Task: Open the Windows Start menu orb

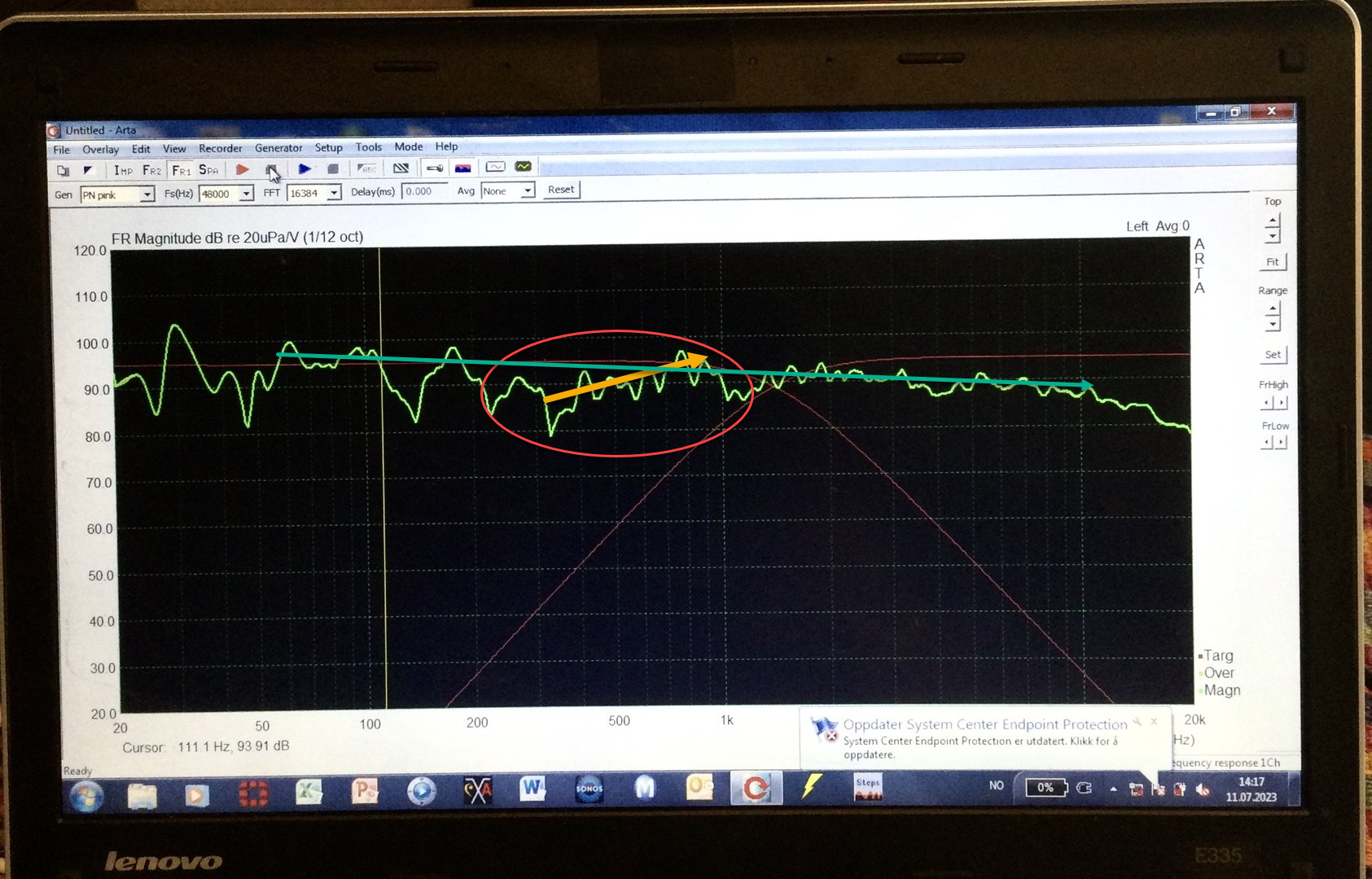Action: [86, 795]
